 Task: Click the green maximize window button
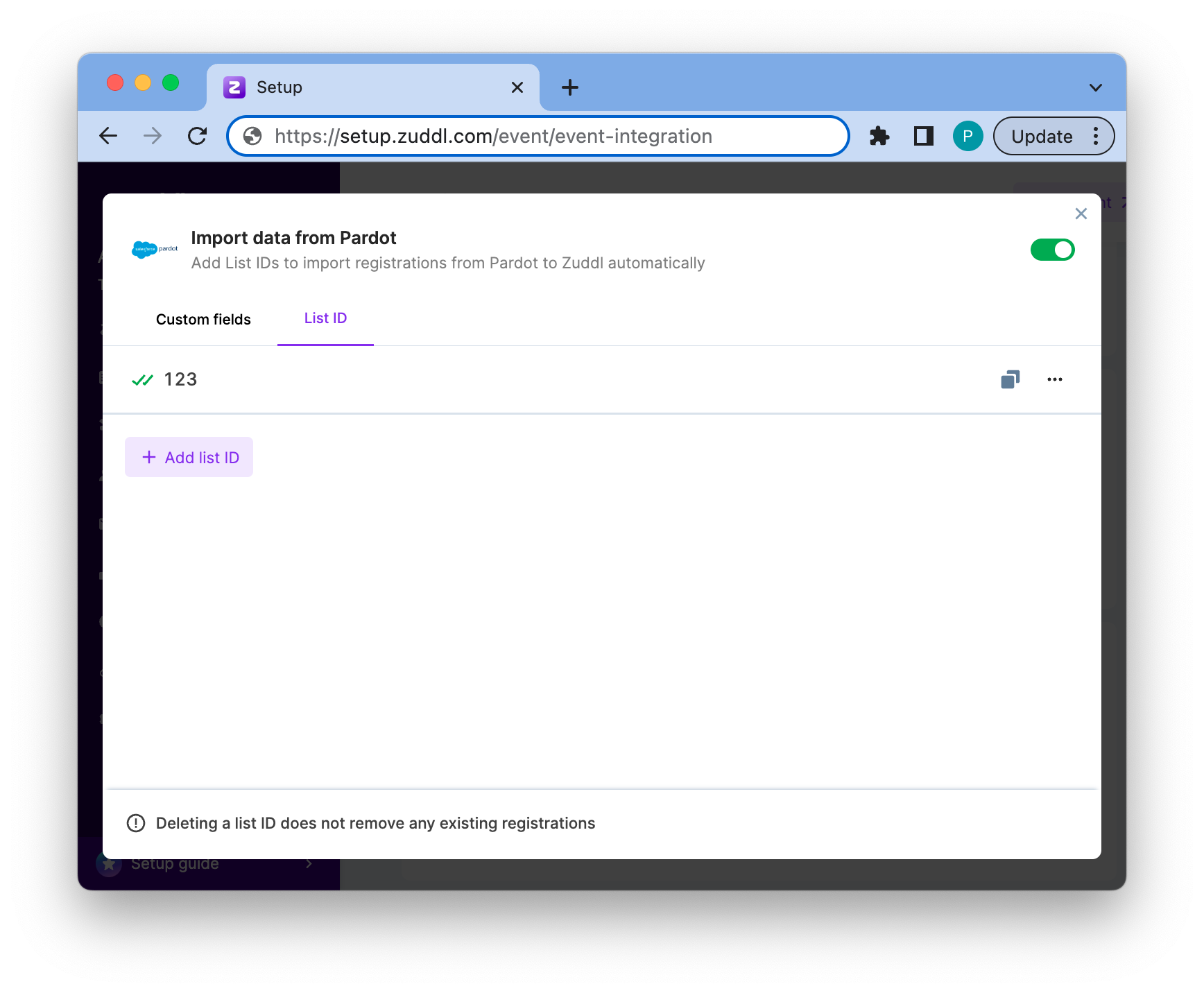pos(171,83)
